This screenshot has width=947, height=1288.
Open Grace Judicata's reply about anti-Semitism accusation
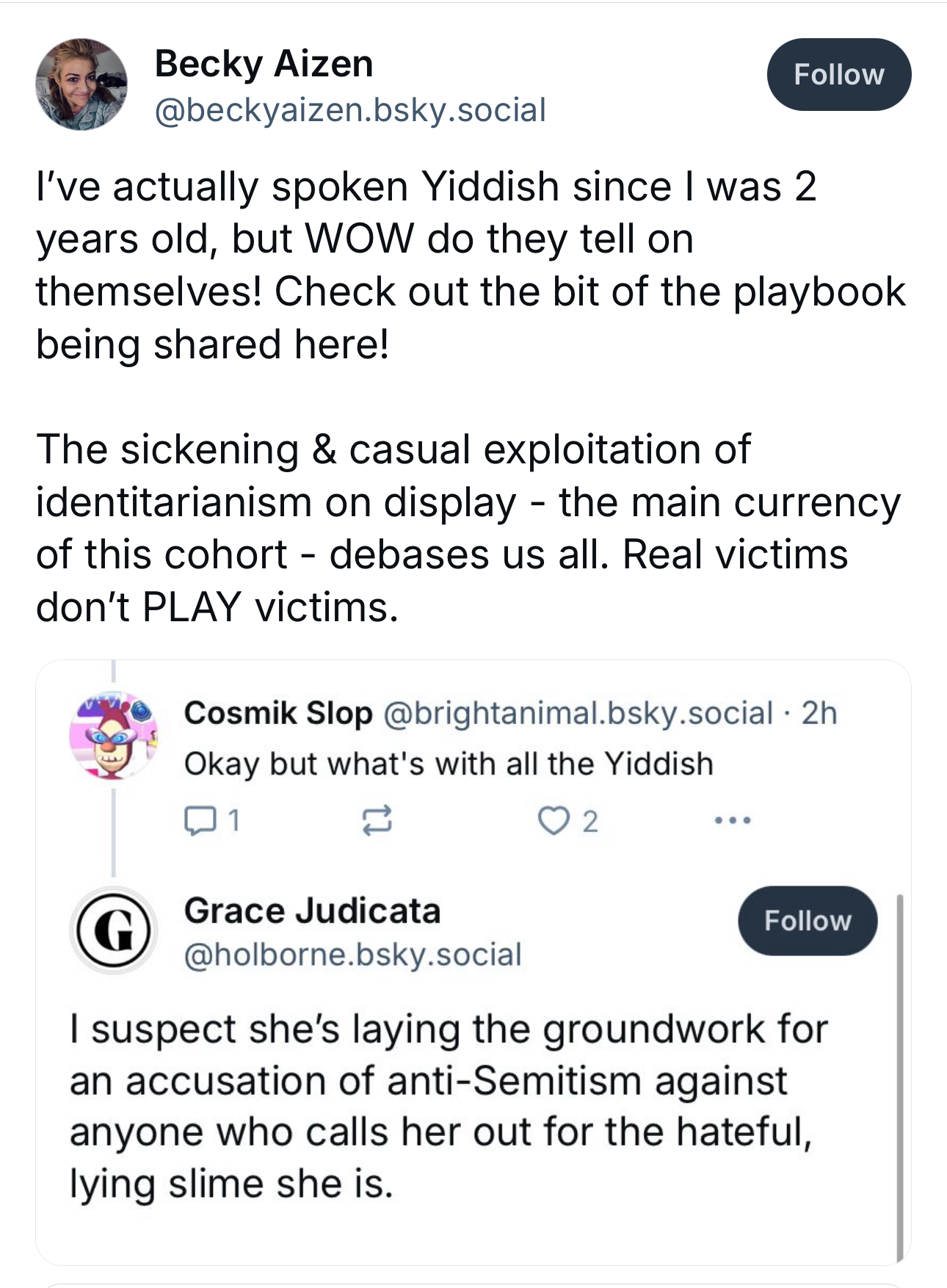(448, 1106)
